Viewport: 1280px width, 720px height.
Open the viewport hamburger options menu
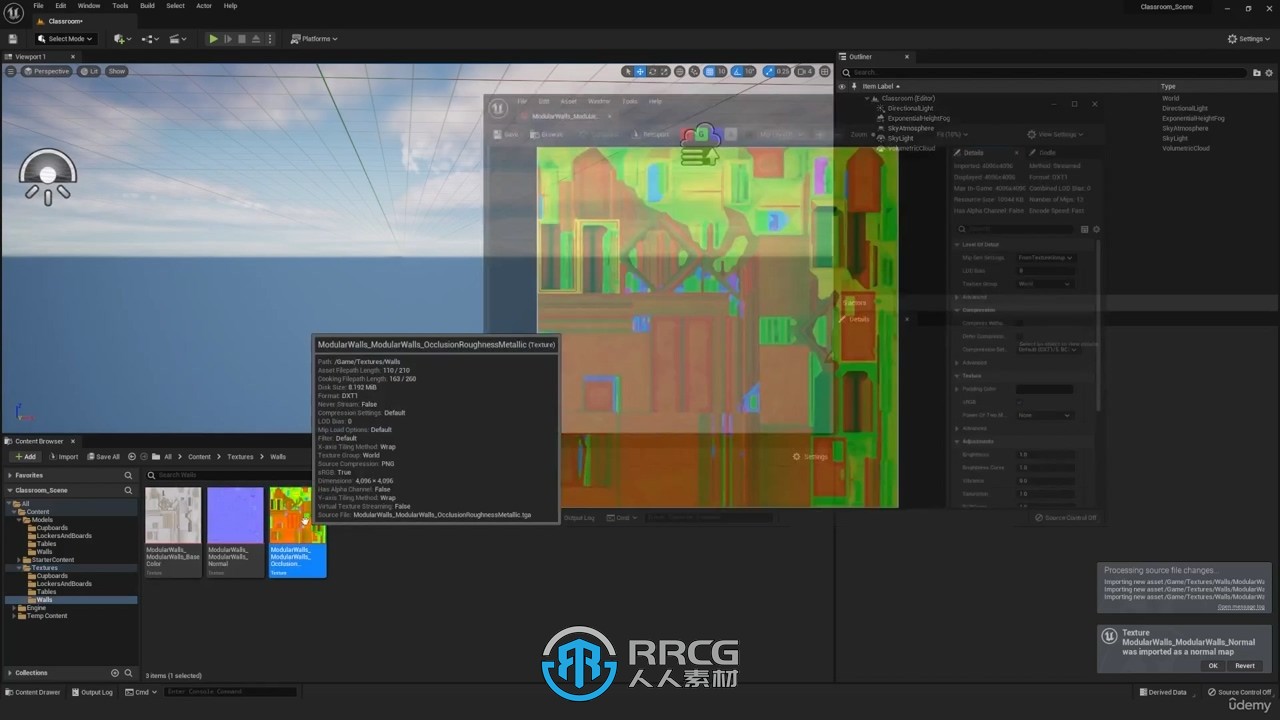point(11,71)
